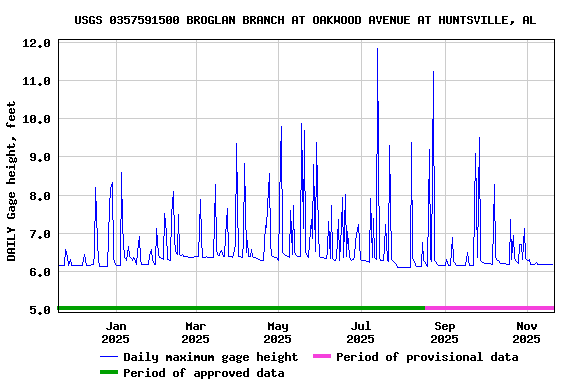Click the Sep 2025 x-axis label
Image resolution: width=576 pixels, height=384 pixels.
coord(444,332)
